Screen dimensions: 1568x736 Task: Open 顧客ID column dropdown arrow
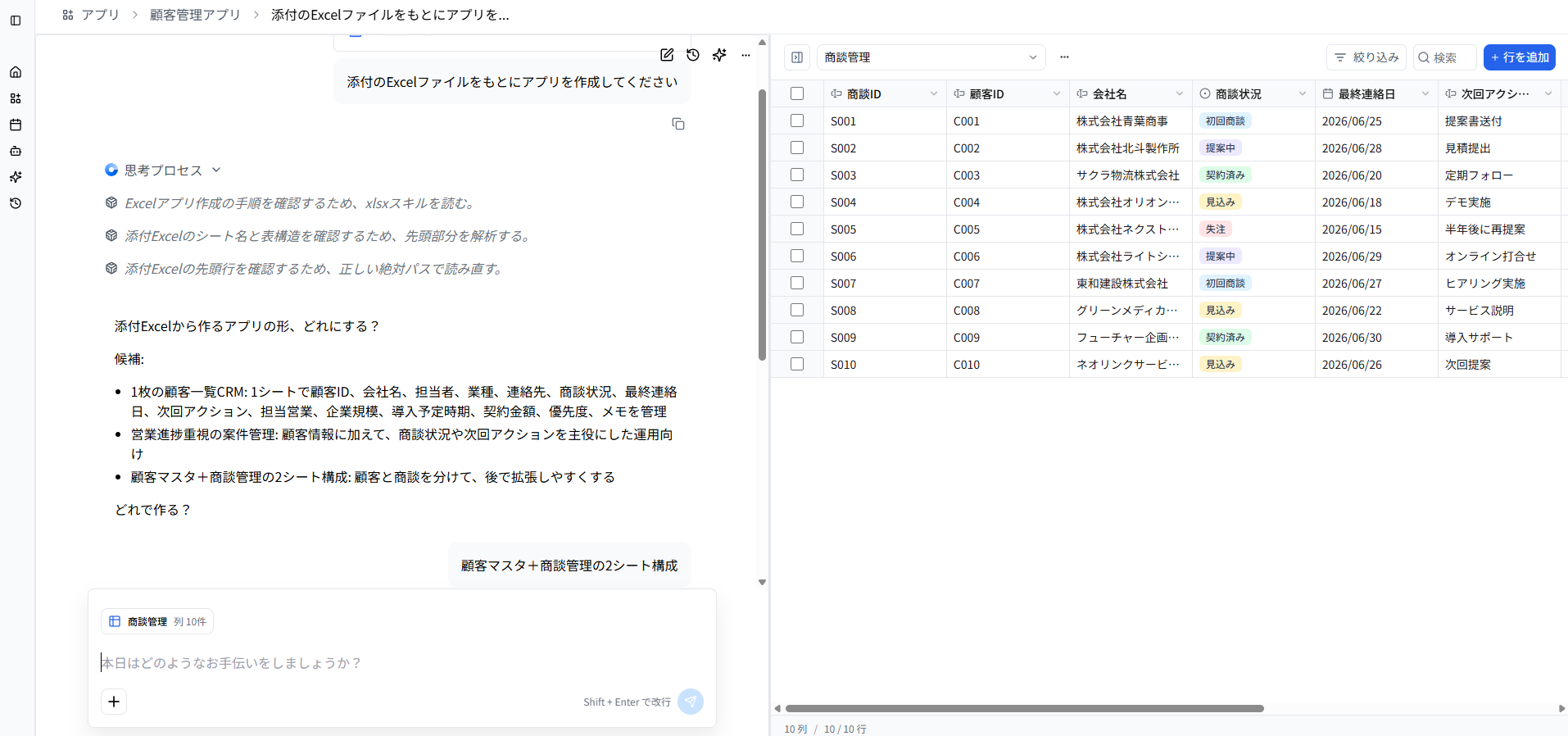point(1056,93)
